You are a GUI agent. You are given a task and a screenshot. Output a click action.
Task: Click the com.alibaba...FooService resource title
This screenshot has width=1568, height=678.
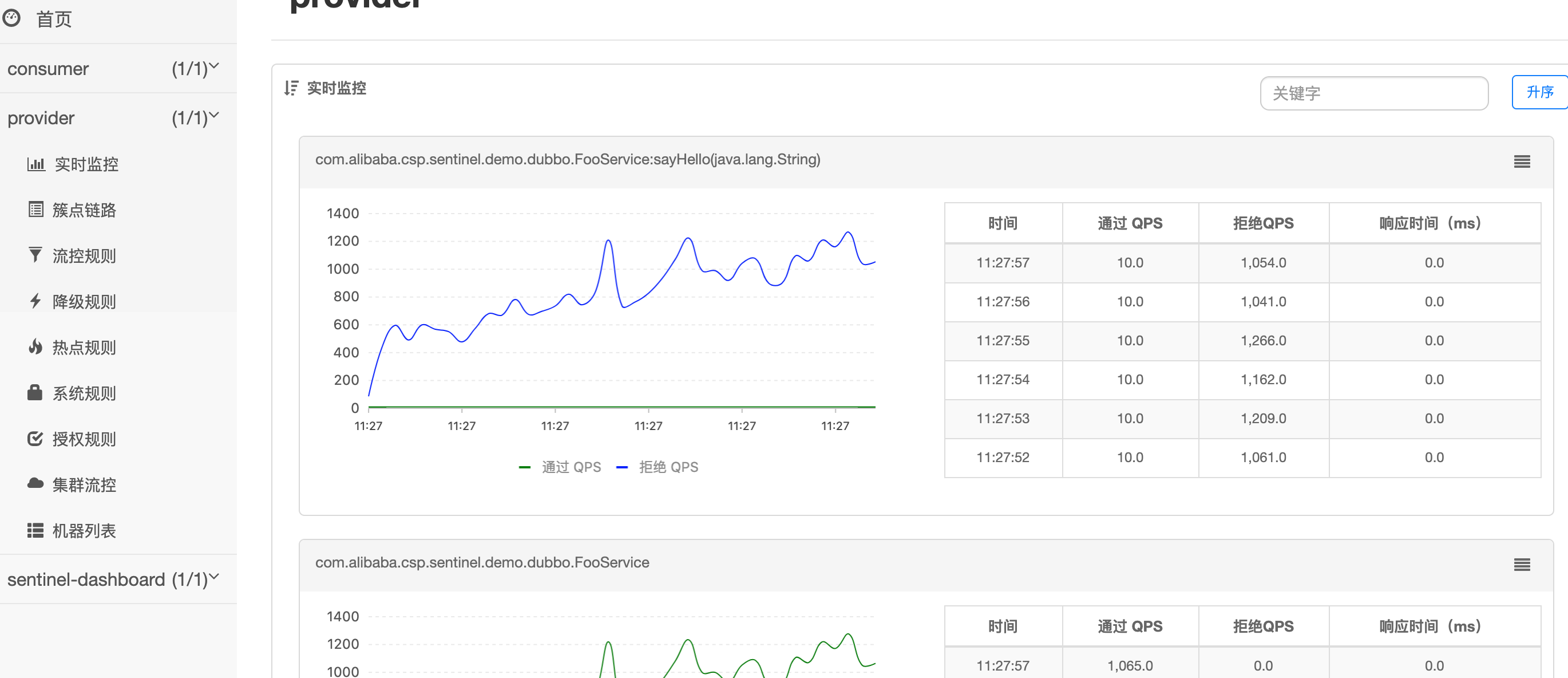coord(482,562)
